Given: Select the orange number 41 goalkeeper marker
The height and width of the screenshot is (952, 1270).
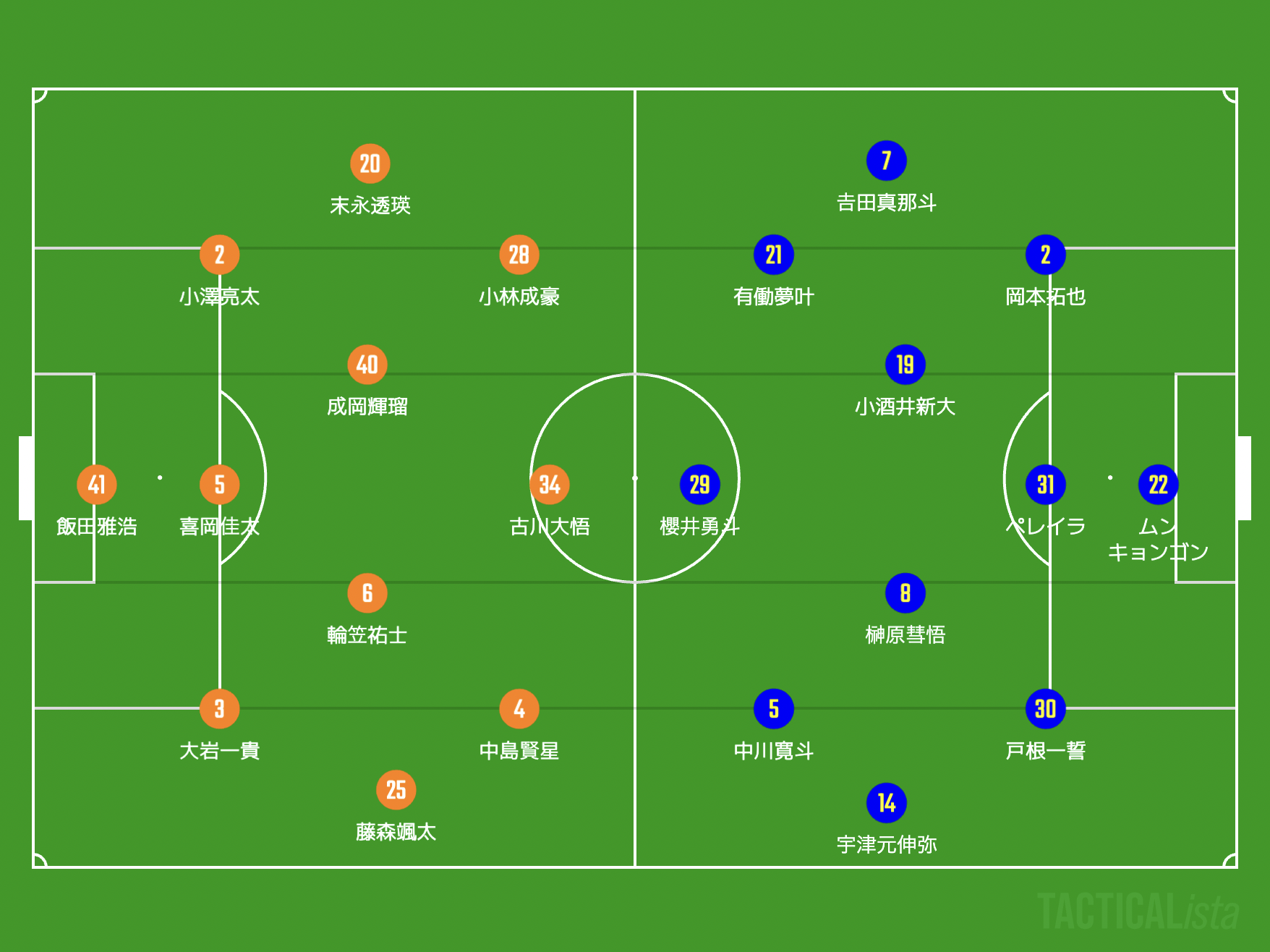Looking at the screenshot, I should [96, 484].
